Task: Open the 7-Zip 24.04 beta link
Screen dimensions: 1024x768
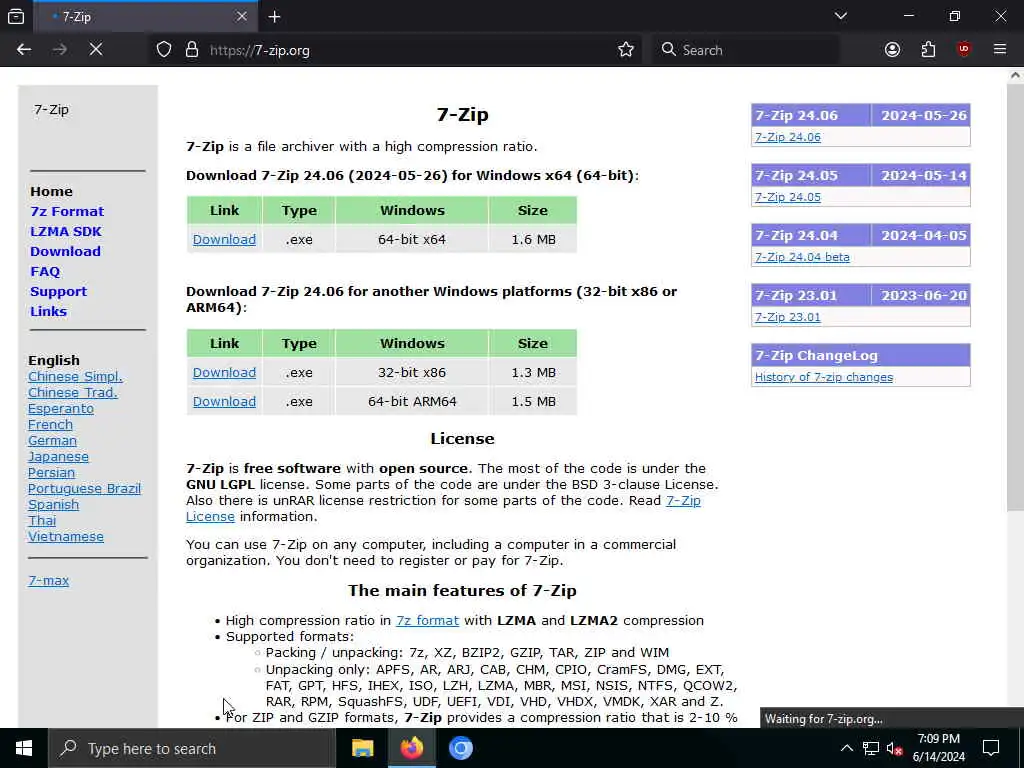Action: (802, 257)
